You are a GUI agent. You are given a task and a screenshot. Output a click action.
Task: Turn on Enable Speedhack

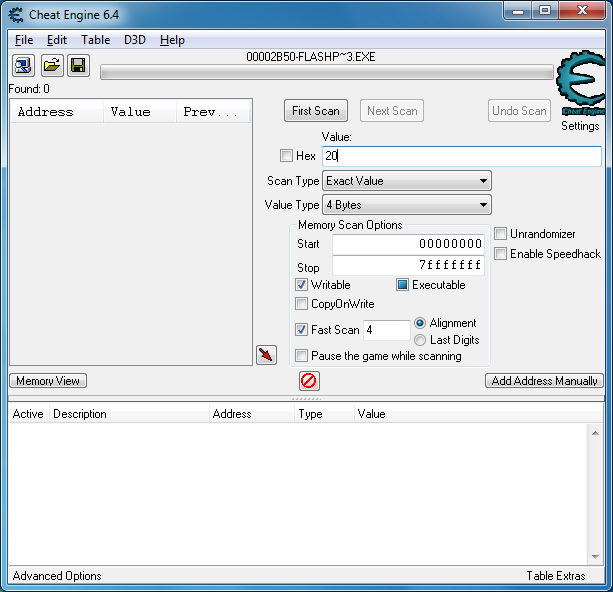click(500, 254)
